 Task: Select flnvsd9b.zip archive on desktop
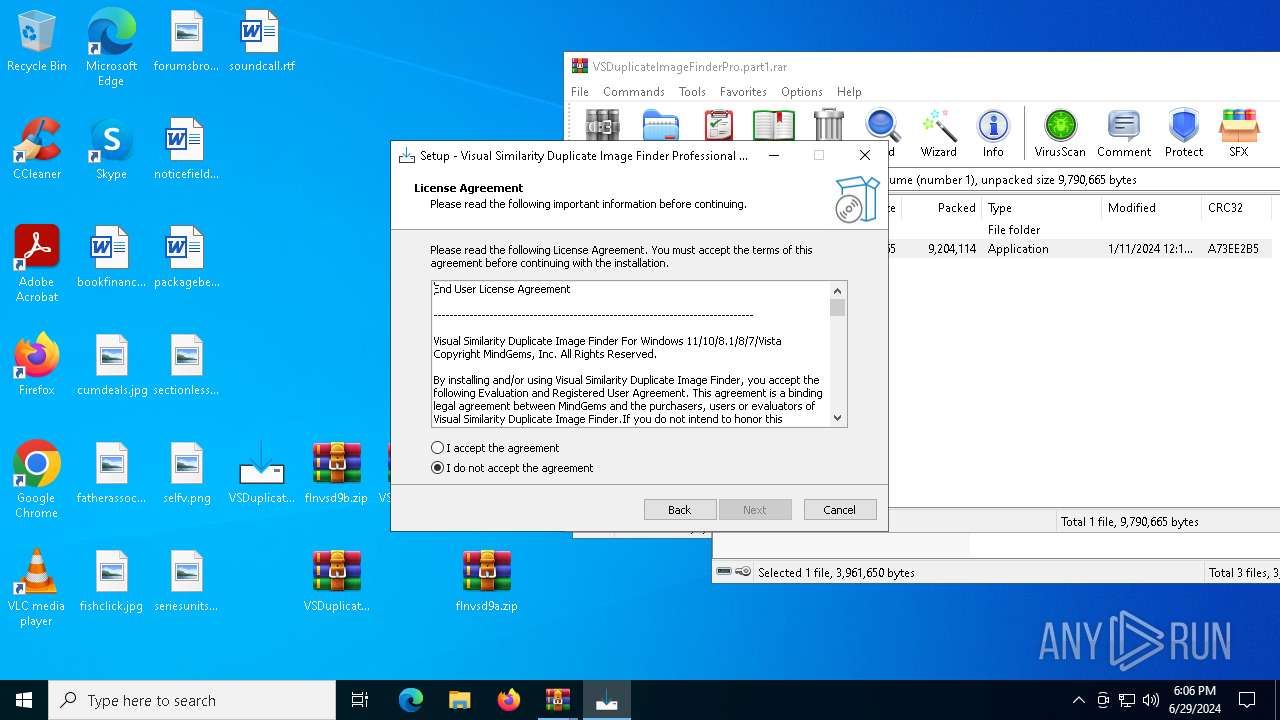[336, 474]
